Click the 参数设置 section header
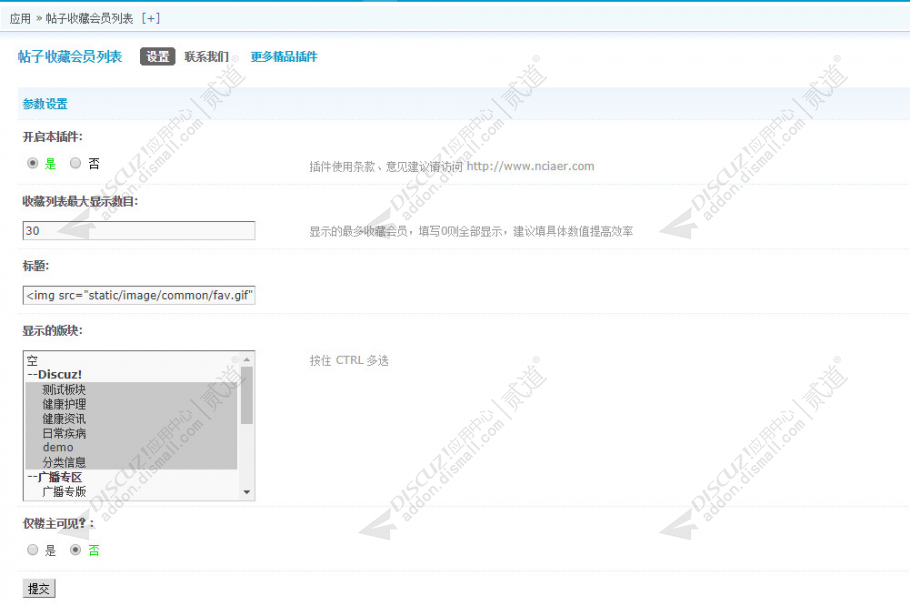Viewport: 910px width, 606px height. click(x=45, y=104)
